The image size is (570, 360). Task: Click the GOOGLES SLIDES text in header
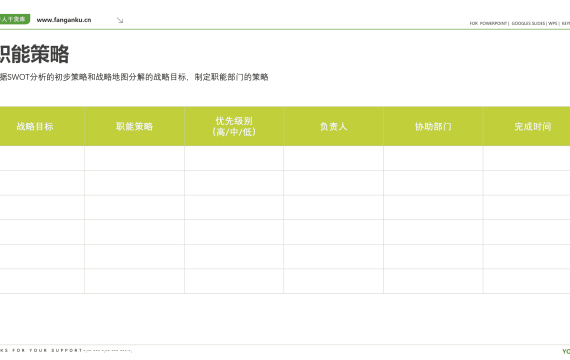[528, 23]
